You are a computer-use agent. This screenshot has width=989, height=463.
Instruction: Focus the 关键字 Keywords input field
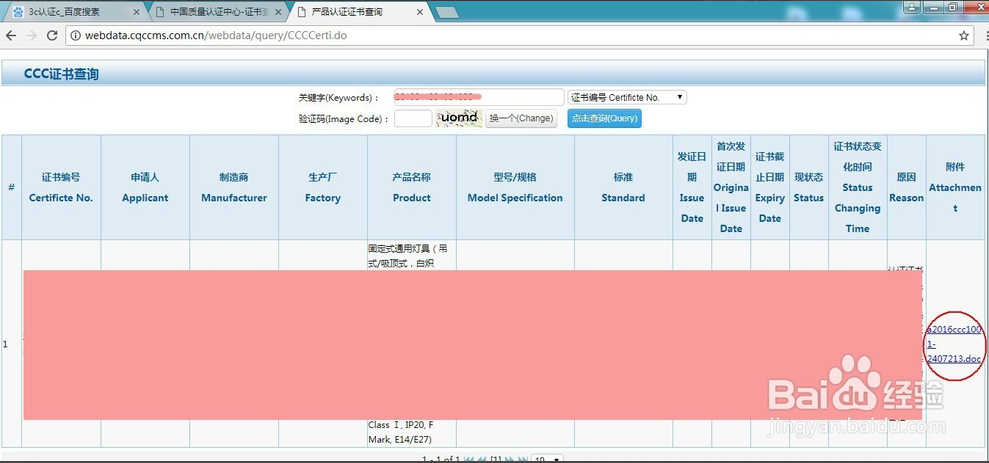tap(478, 97)
